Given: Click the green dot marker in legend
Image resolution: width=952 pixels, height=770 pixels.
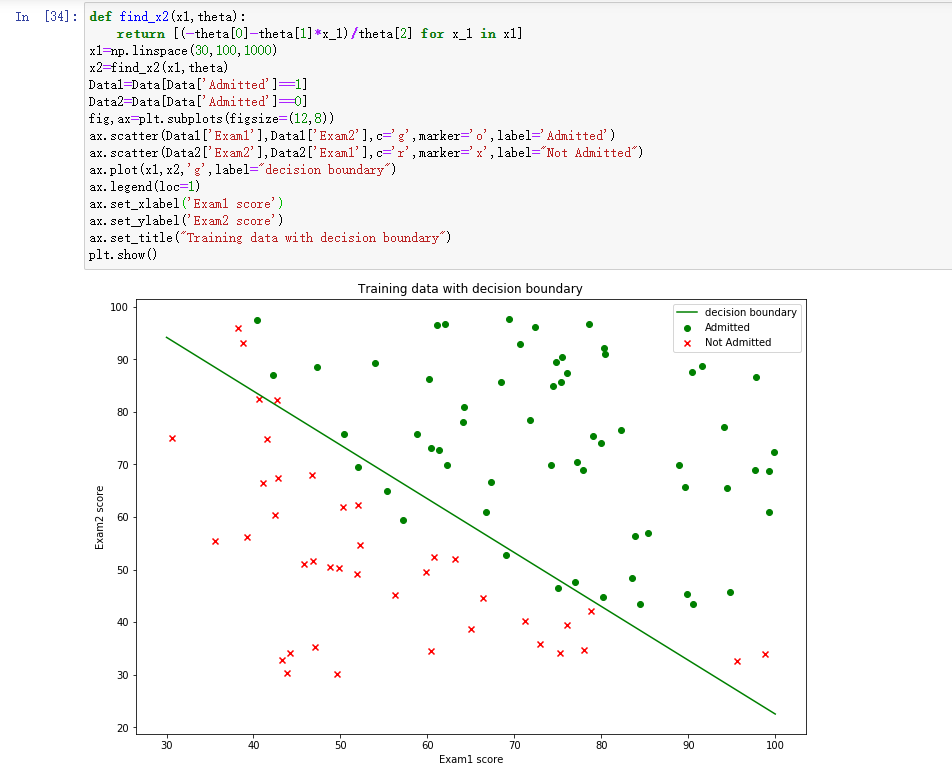Looking at the screenshot, I should [687, 328].
